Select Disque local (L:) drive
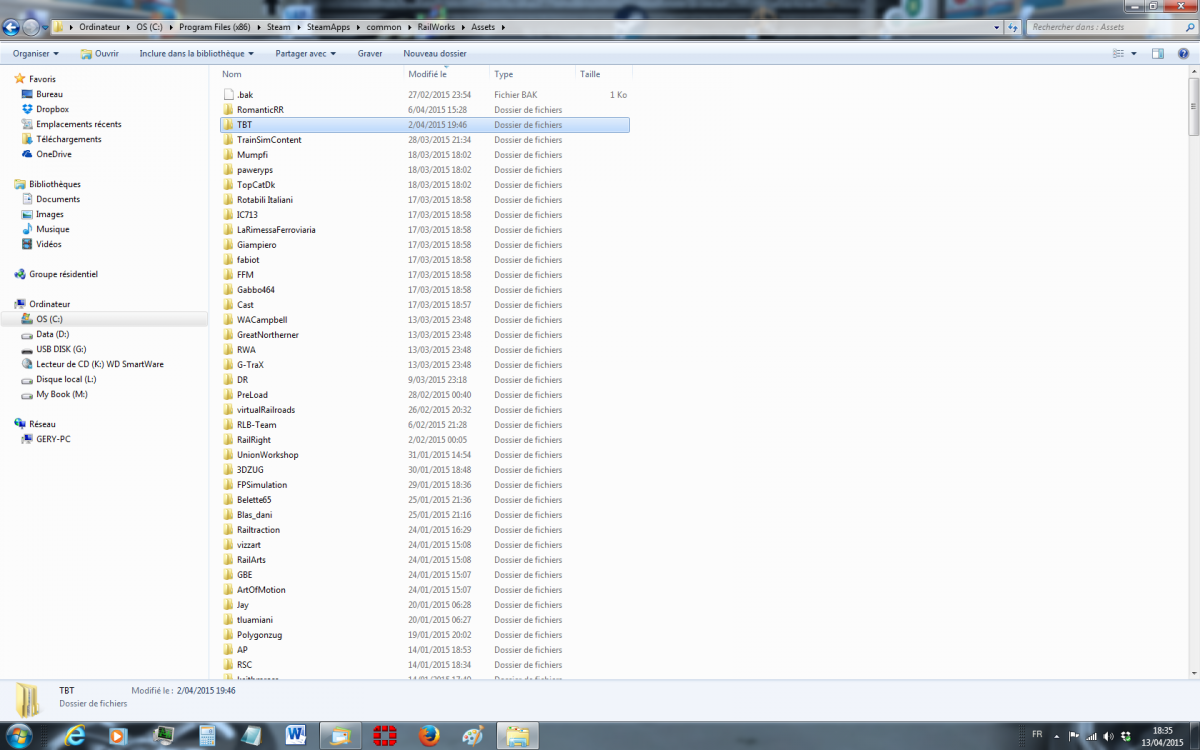 pyautogui.click(x=66, y=379)
